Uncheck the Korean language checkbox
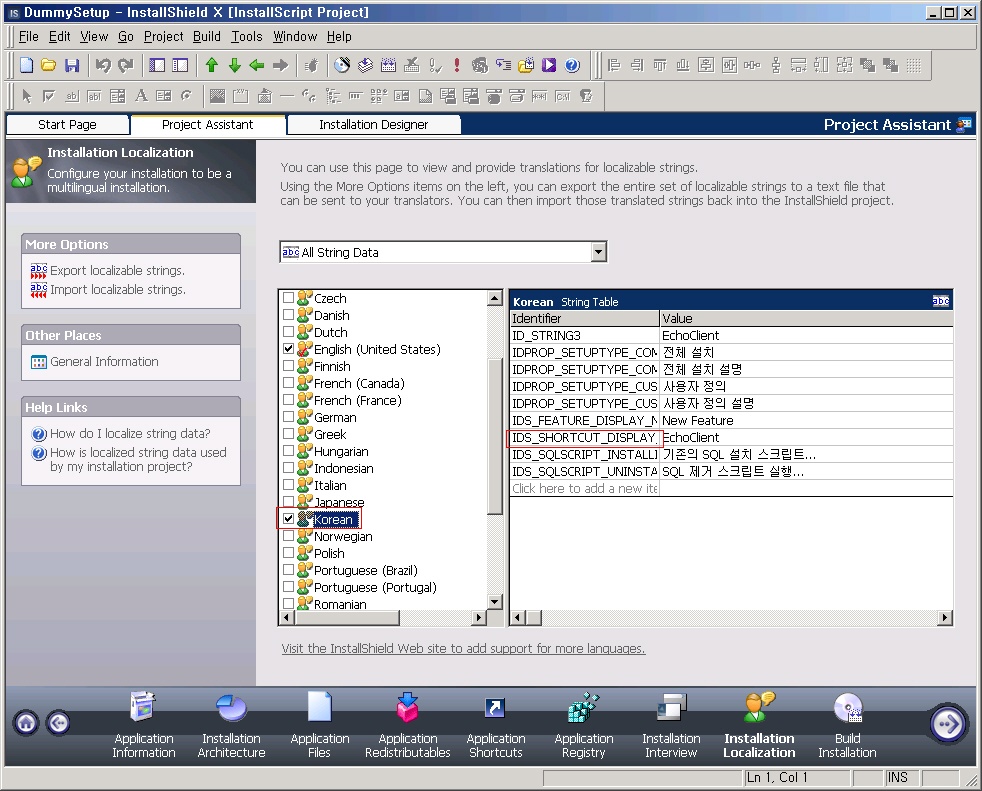 tap(289, 519)
